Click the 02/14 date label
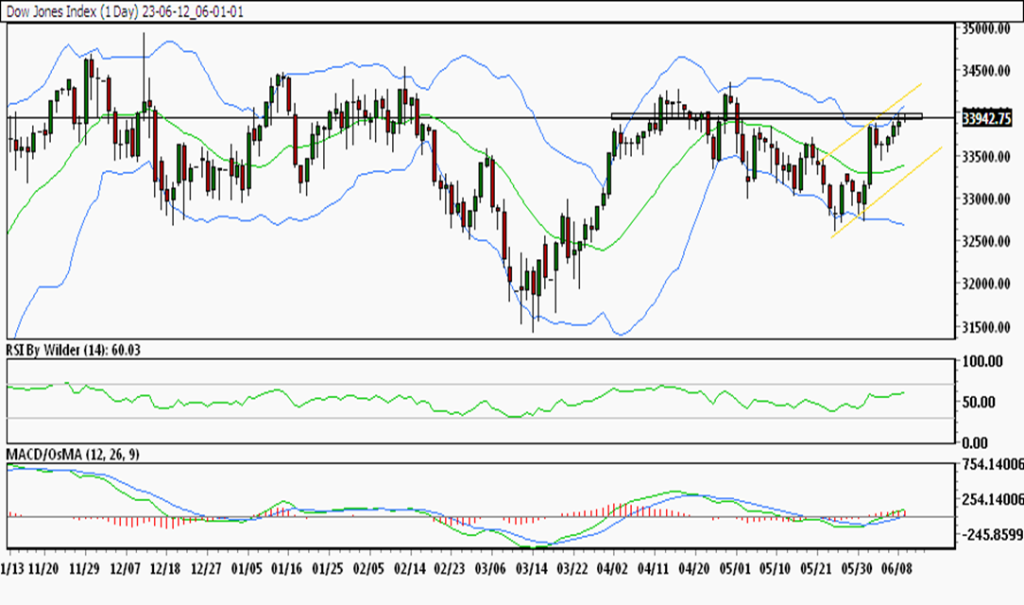1024x605 pixels. coord(409,568)
